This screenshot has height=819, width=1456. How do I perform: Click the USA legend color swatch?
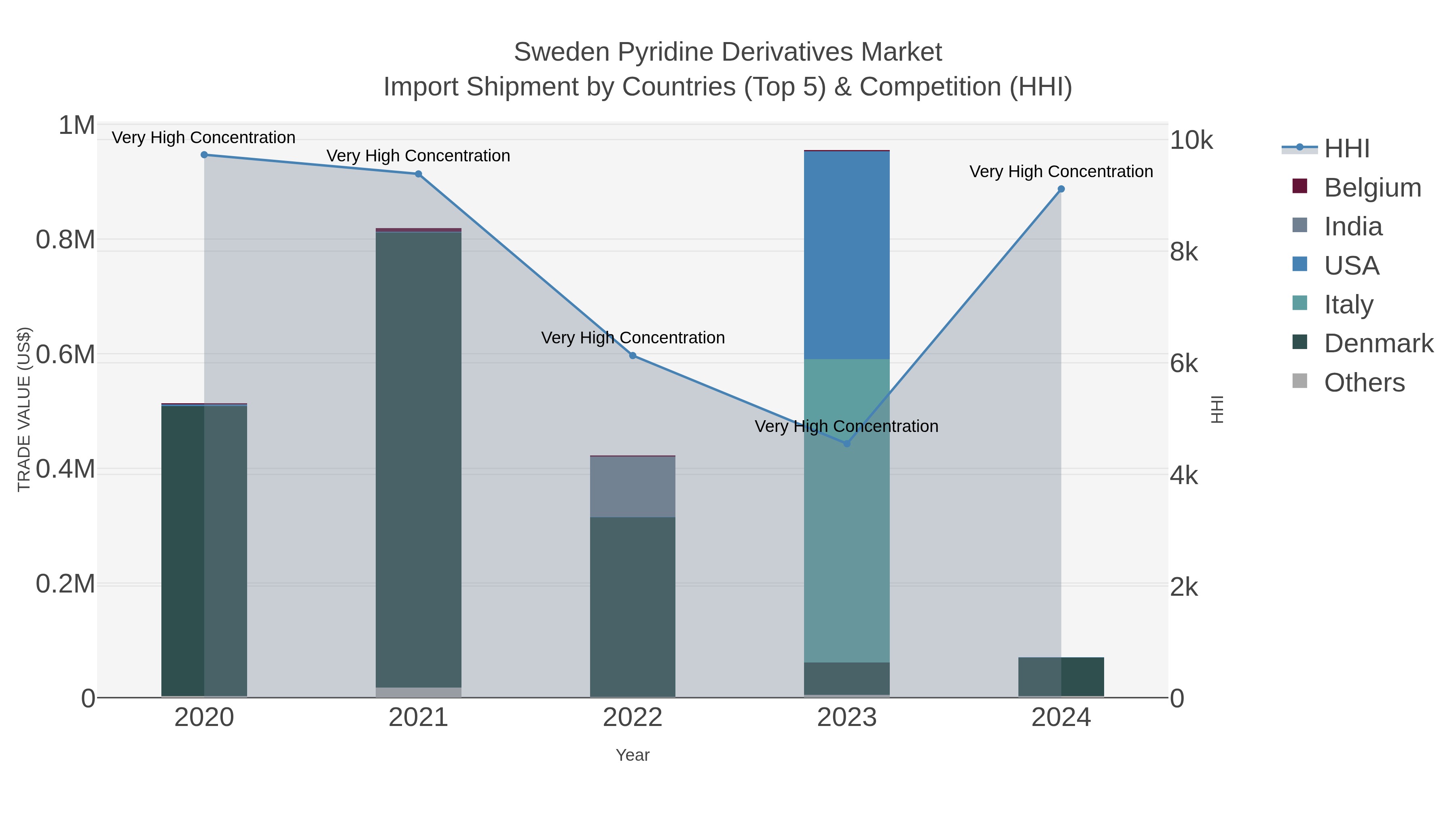[1299, 264]
